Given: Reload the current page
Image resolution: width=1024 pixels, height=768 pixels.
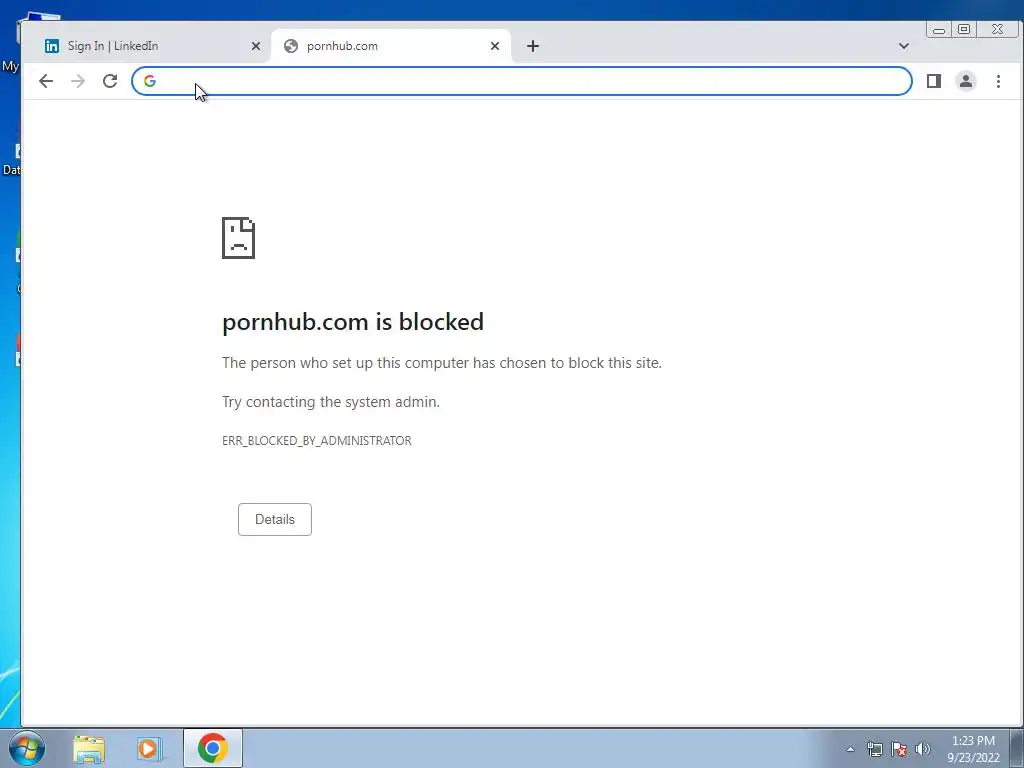Looking at the screenshot, I should tap(110, 81).
